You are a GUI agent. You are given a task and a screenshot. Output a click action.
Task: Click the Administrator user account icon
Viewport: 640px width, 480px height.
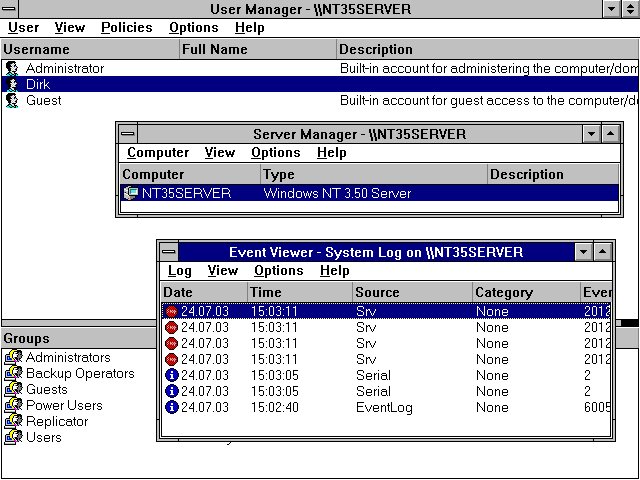coord(12,68)
